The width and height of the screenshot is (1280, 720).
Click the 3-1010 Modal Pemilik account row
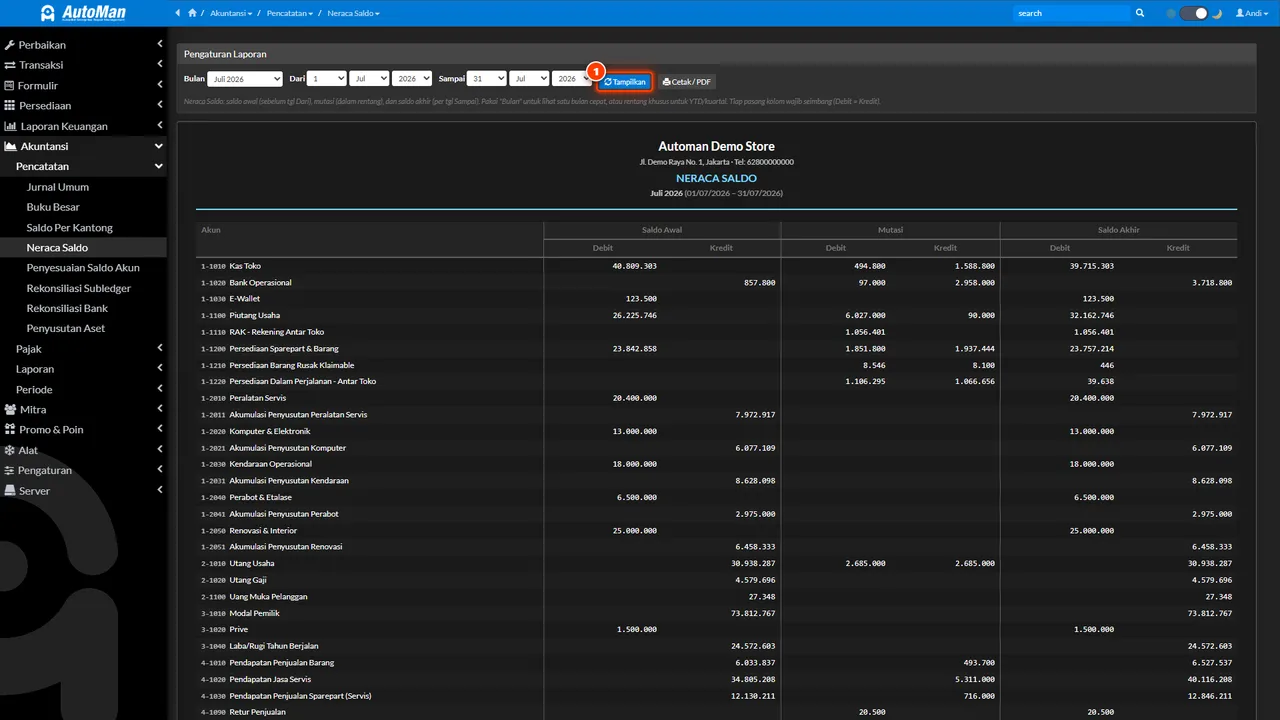pos(716,613)
